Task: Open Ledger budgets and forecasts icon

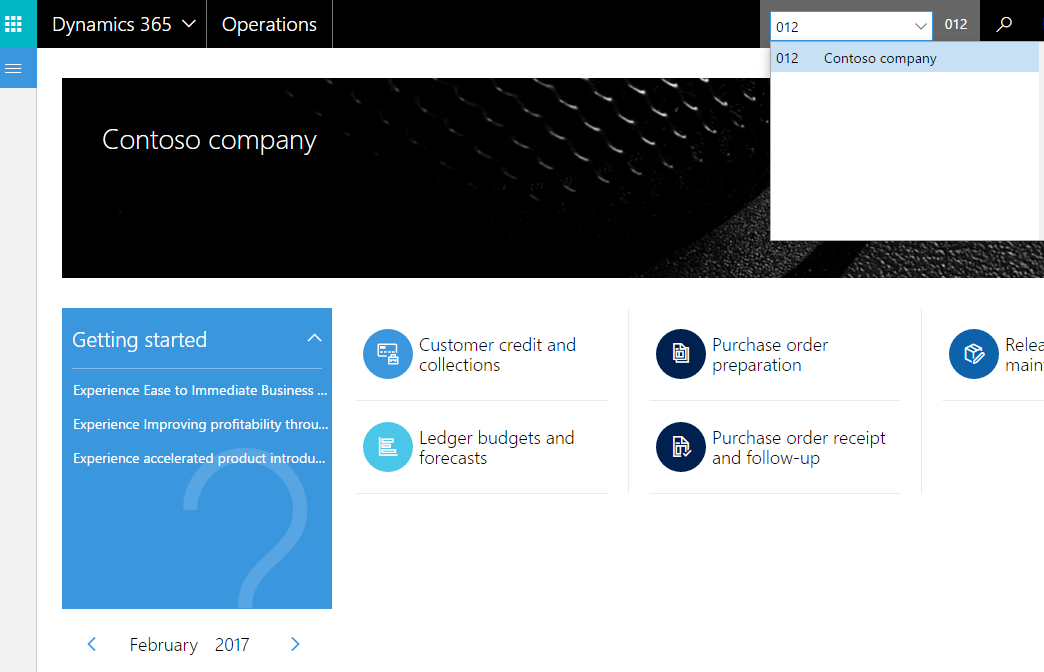Action: tap(388, 447)
